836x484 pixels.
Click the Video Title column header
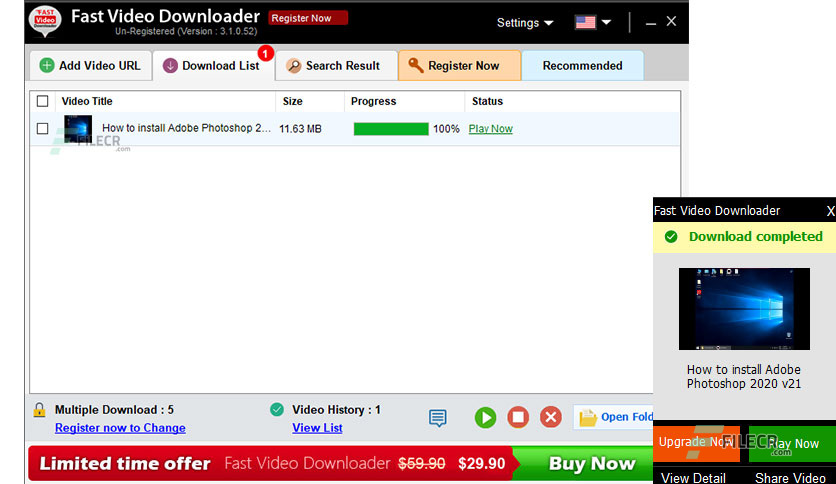pyautogui.click(x=87, y=101)
